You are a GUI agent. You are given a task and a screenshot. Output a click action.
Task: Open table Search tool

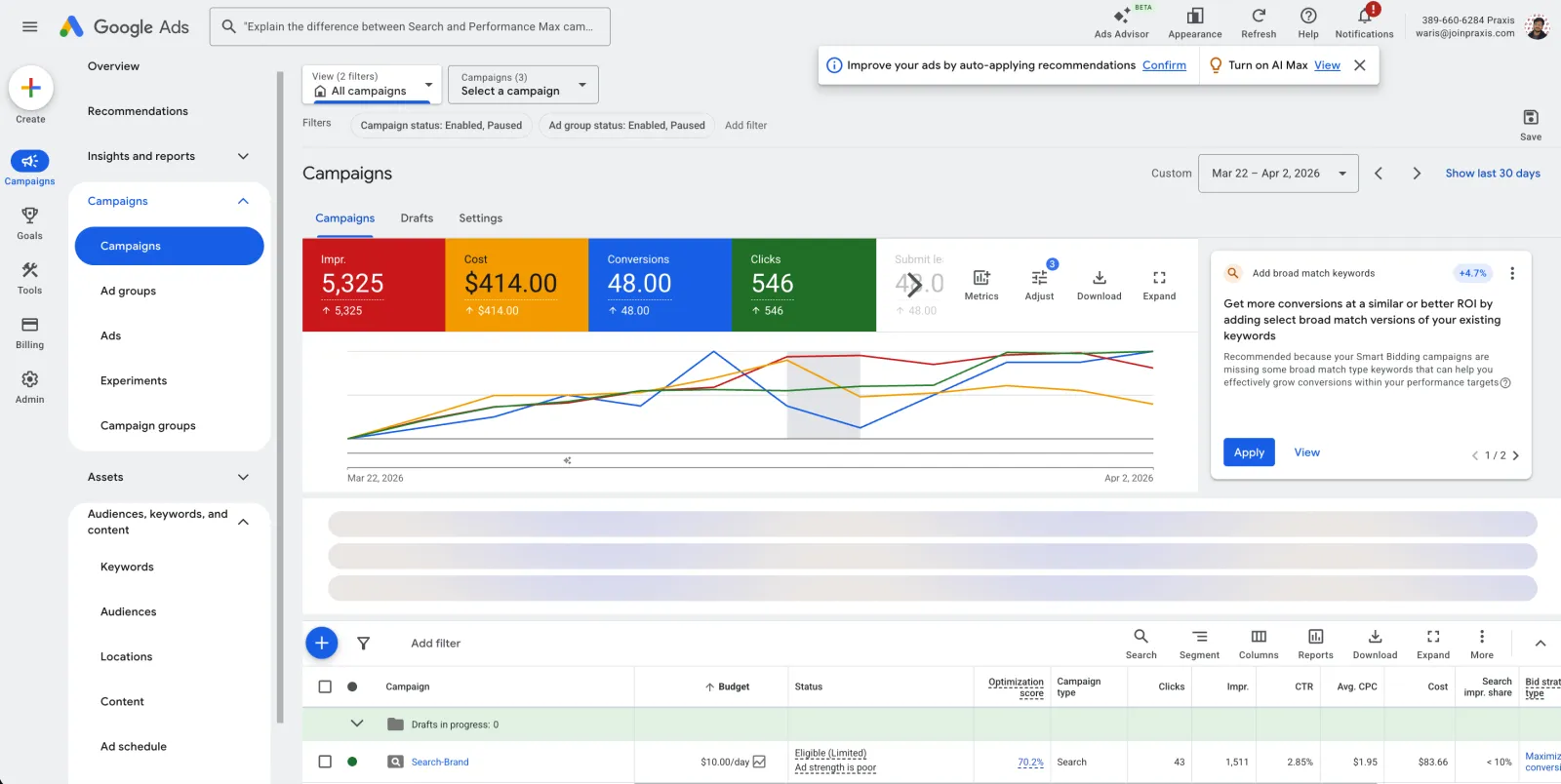1141,644
